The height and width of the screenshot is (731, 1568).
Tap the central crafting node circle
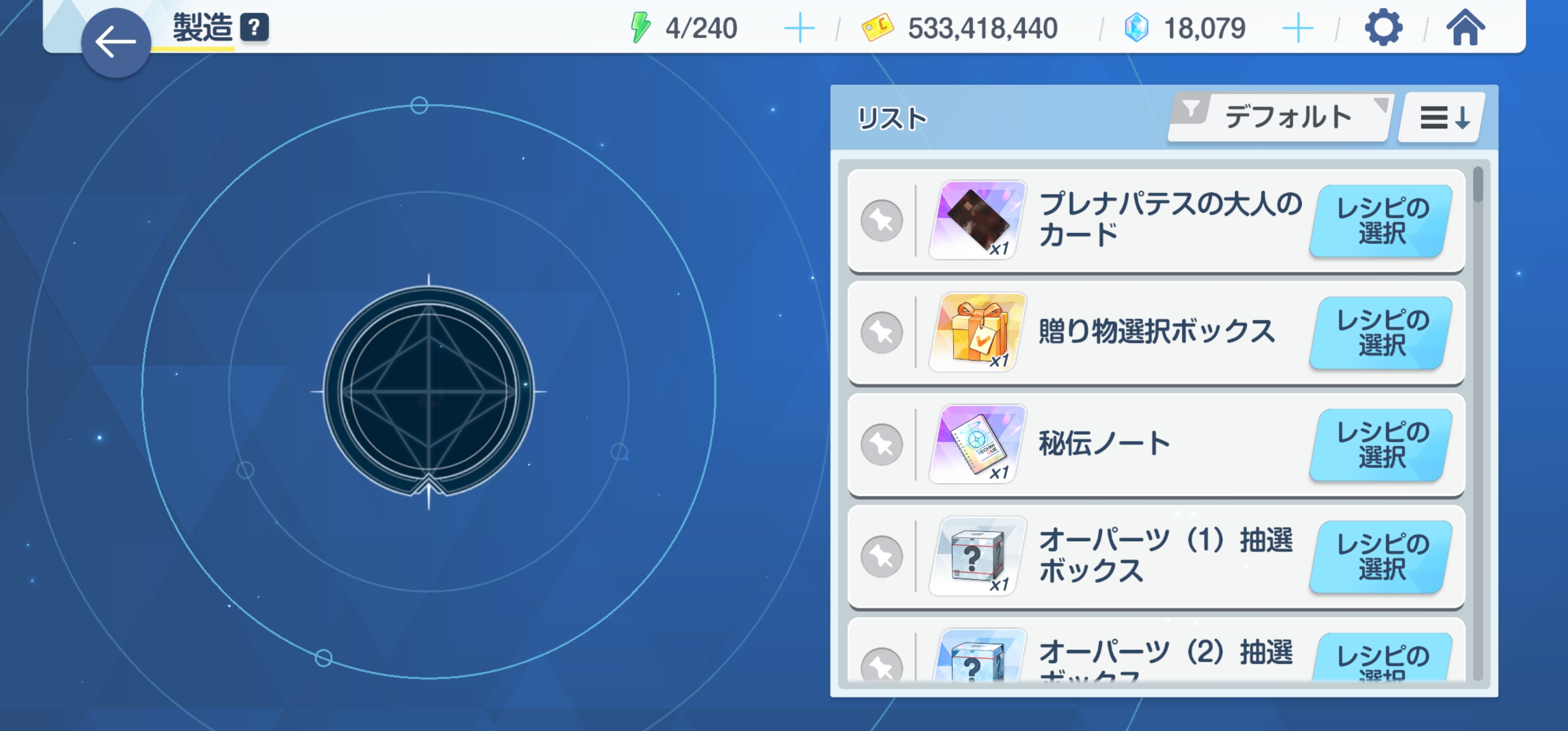pyautogui.click(x=429, y=391)
